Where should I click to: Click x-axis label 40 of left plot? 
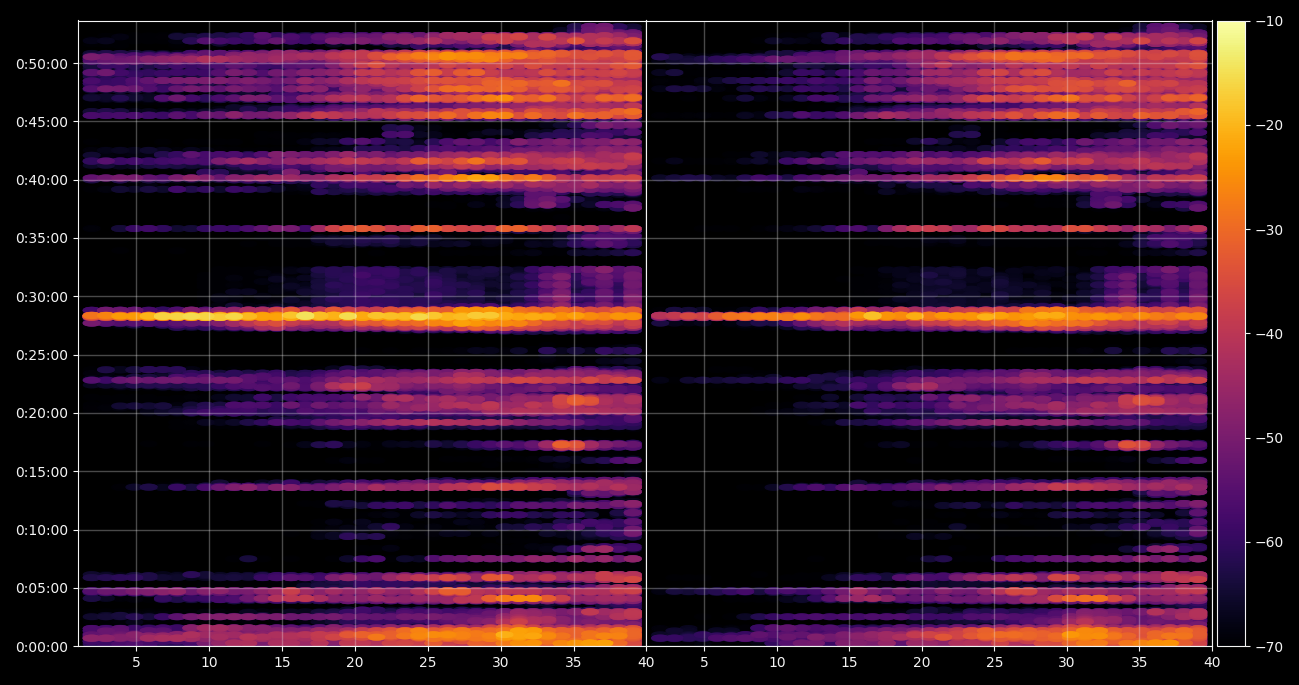click(646, 662)
